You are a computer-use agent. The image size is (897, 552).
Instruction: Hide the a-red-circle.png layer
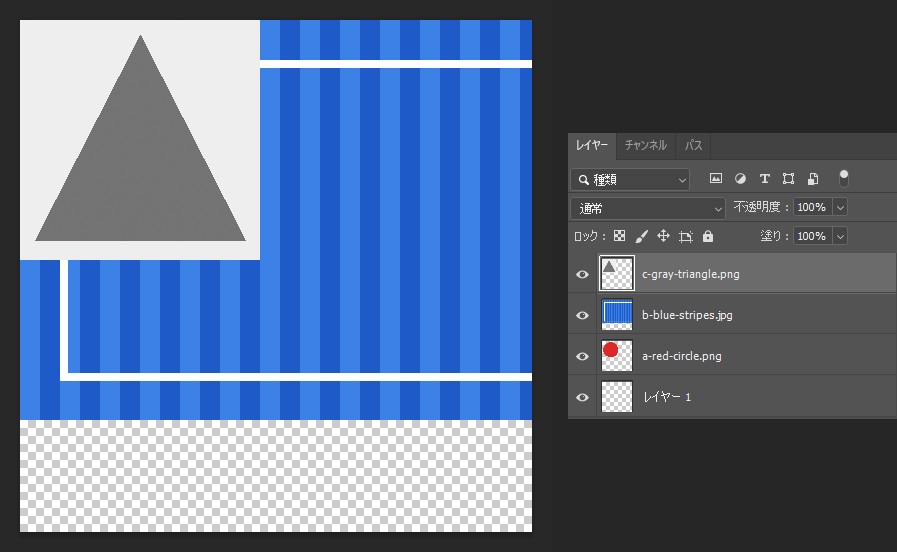[582, 356]
